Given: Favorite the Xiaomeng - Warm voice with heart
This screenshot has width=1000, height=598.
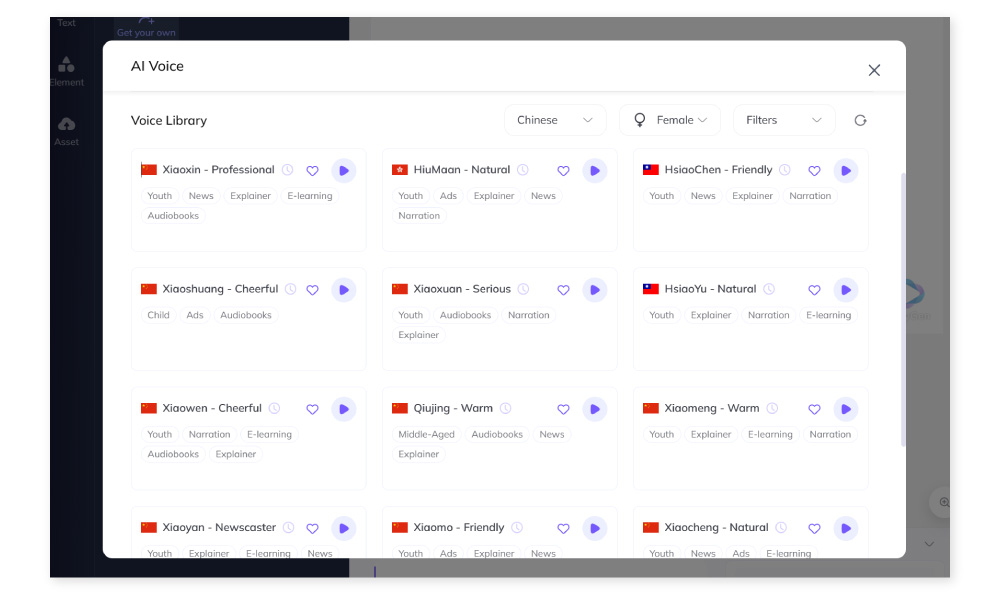Looking at the screenshot, I should (x=814, y=409).
